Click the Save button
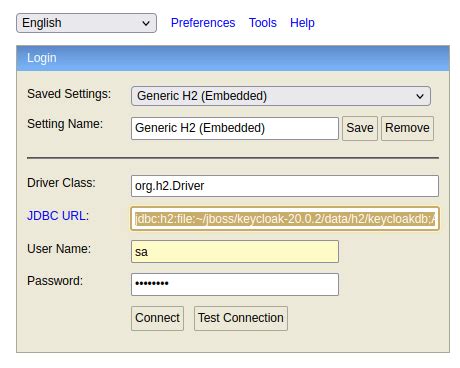 [x=360, y=128]
